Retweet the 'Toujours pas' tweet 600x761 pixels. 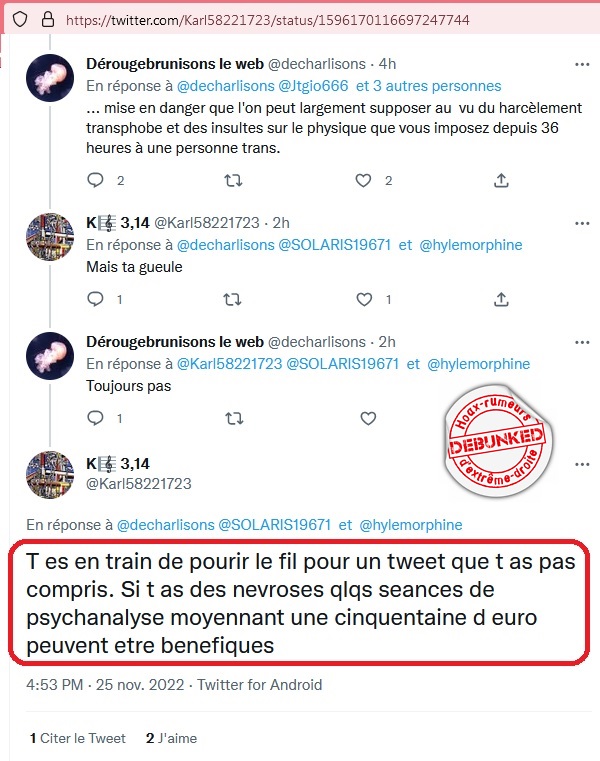click(234, 418)
